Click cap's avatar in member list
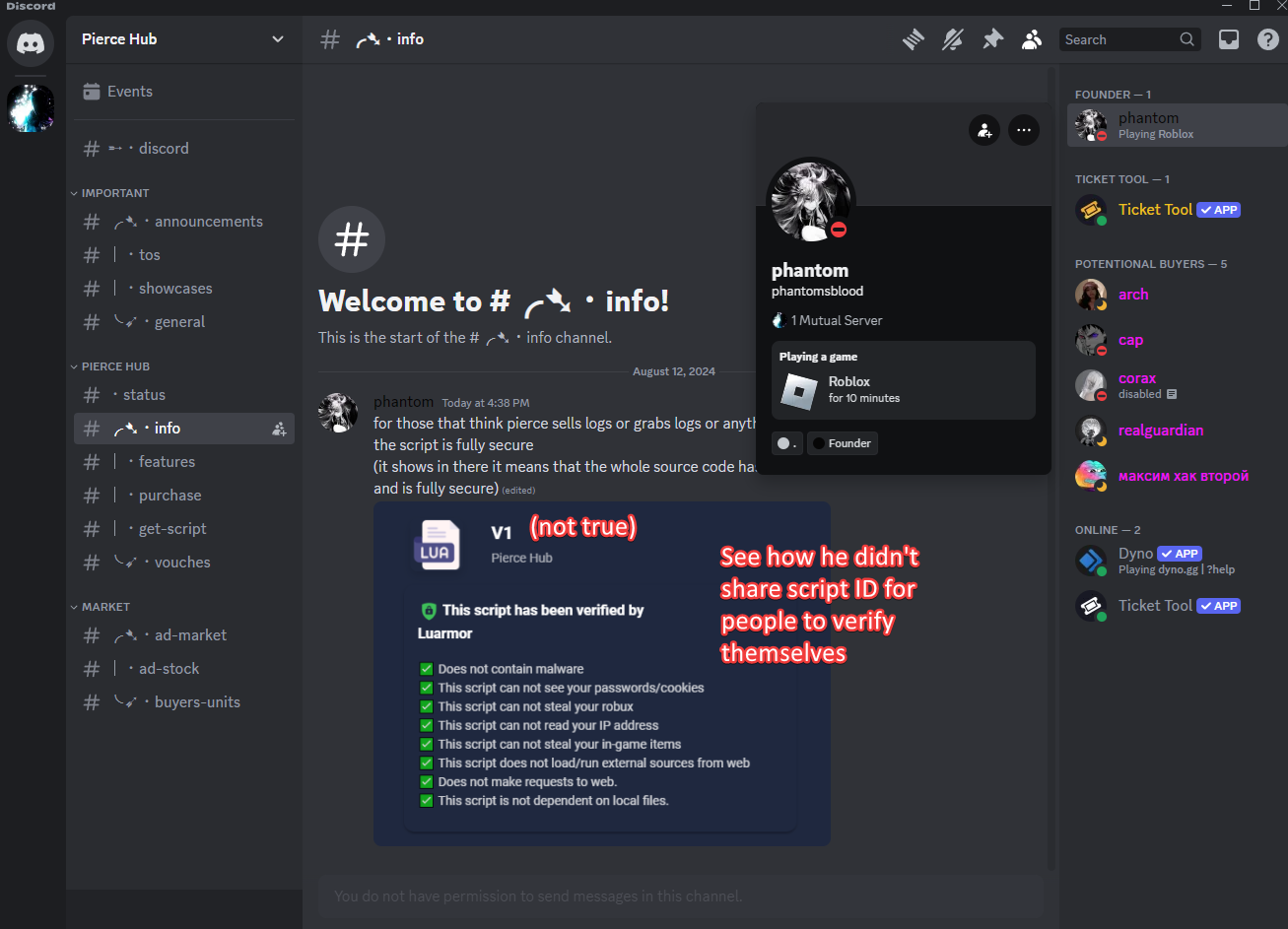The image size is (1288, 929). (x=1091, y=340)
